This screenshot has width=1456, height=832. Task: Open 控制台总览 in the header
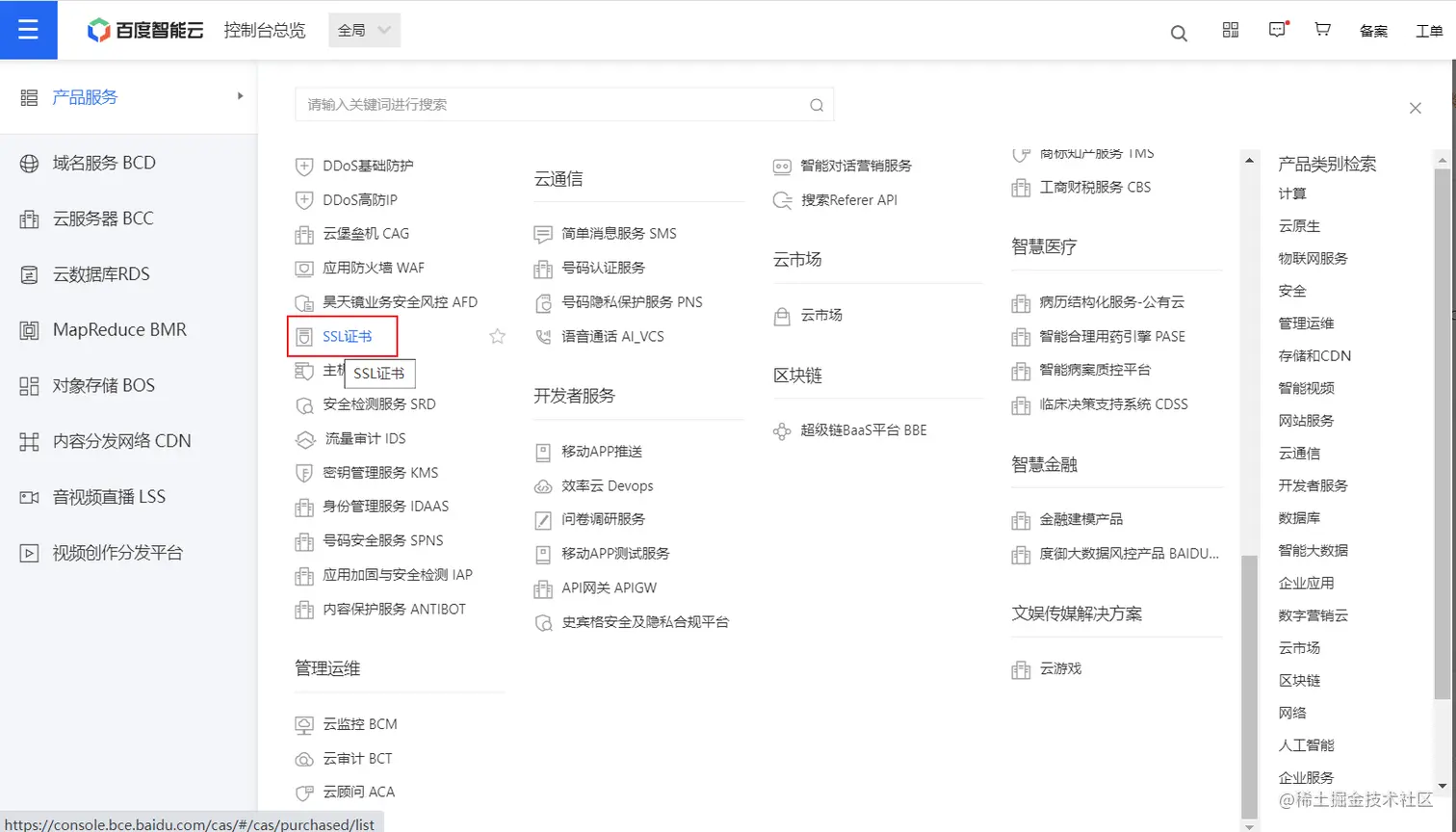265,30
